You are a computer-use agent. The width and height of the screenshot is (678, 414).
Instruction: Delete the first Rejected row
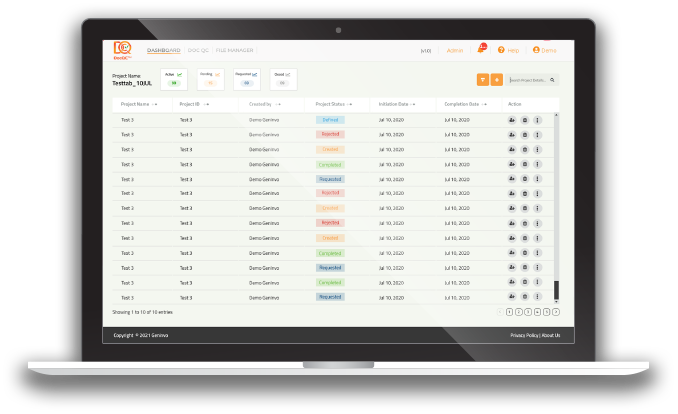tap(525, 135)
